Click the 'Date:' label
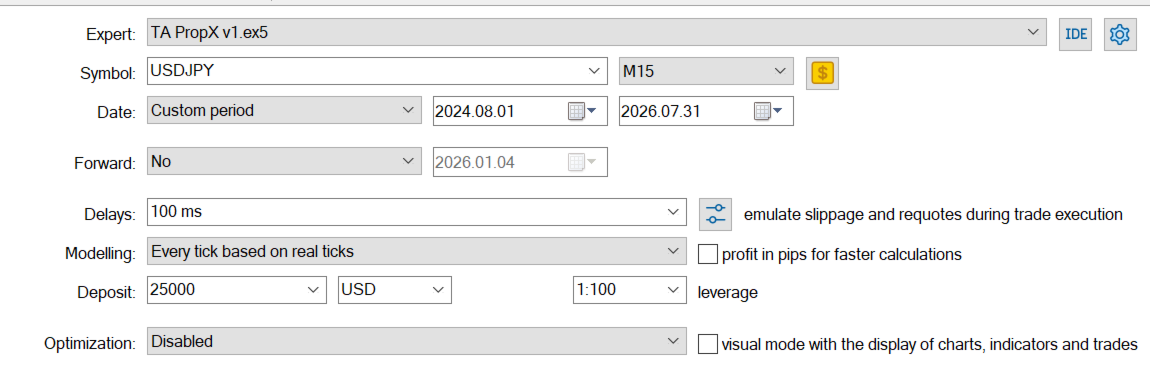 (x=117, y=112)
